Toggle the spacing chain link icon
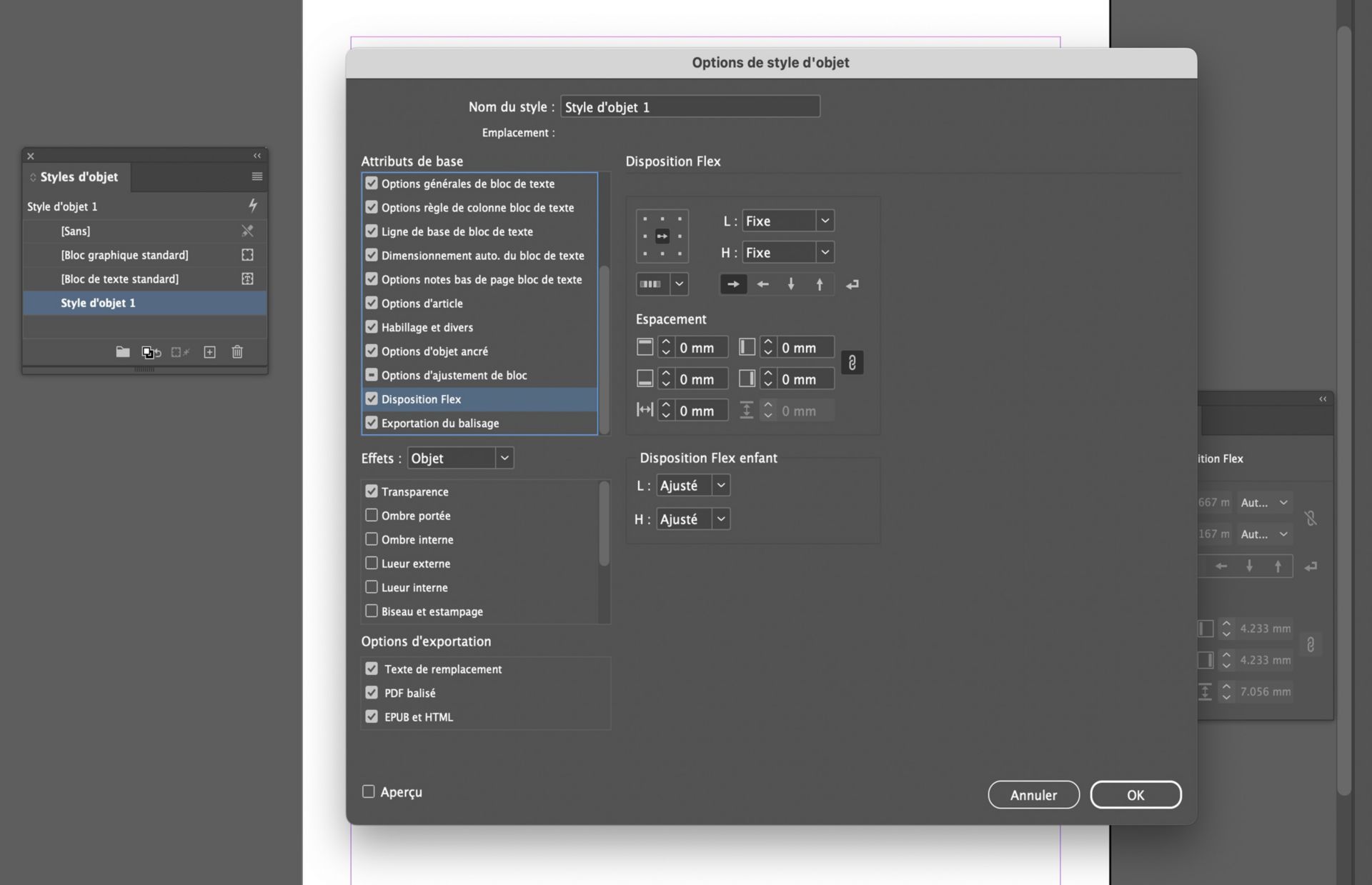This screenshot has width=1372, height=885. pos(852,363)
